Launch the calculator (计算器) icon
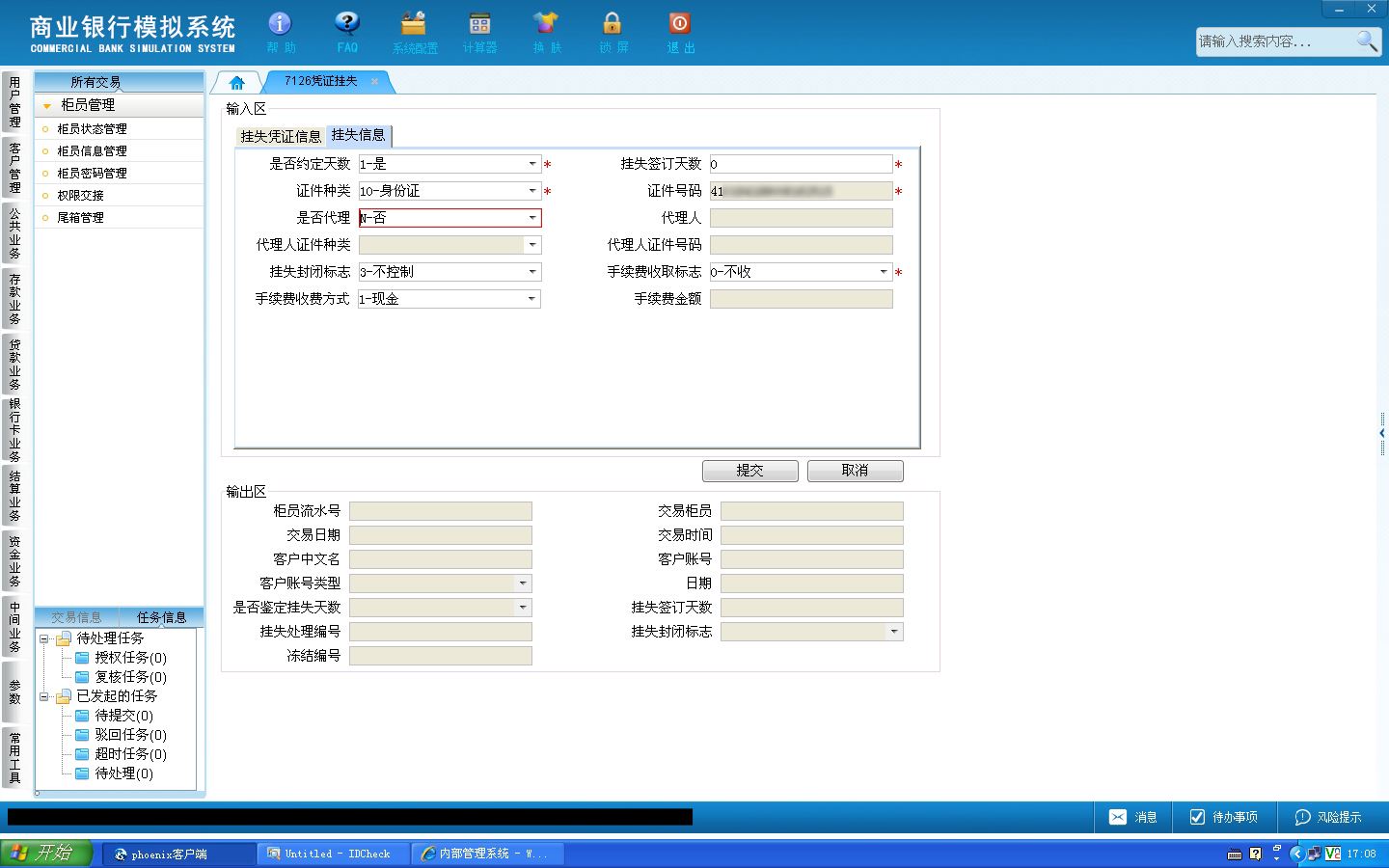The image size is (1389, 868). click(x=479, y=24)
